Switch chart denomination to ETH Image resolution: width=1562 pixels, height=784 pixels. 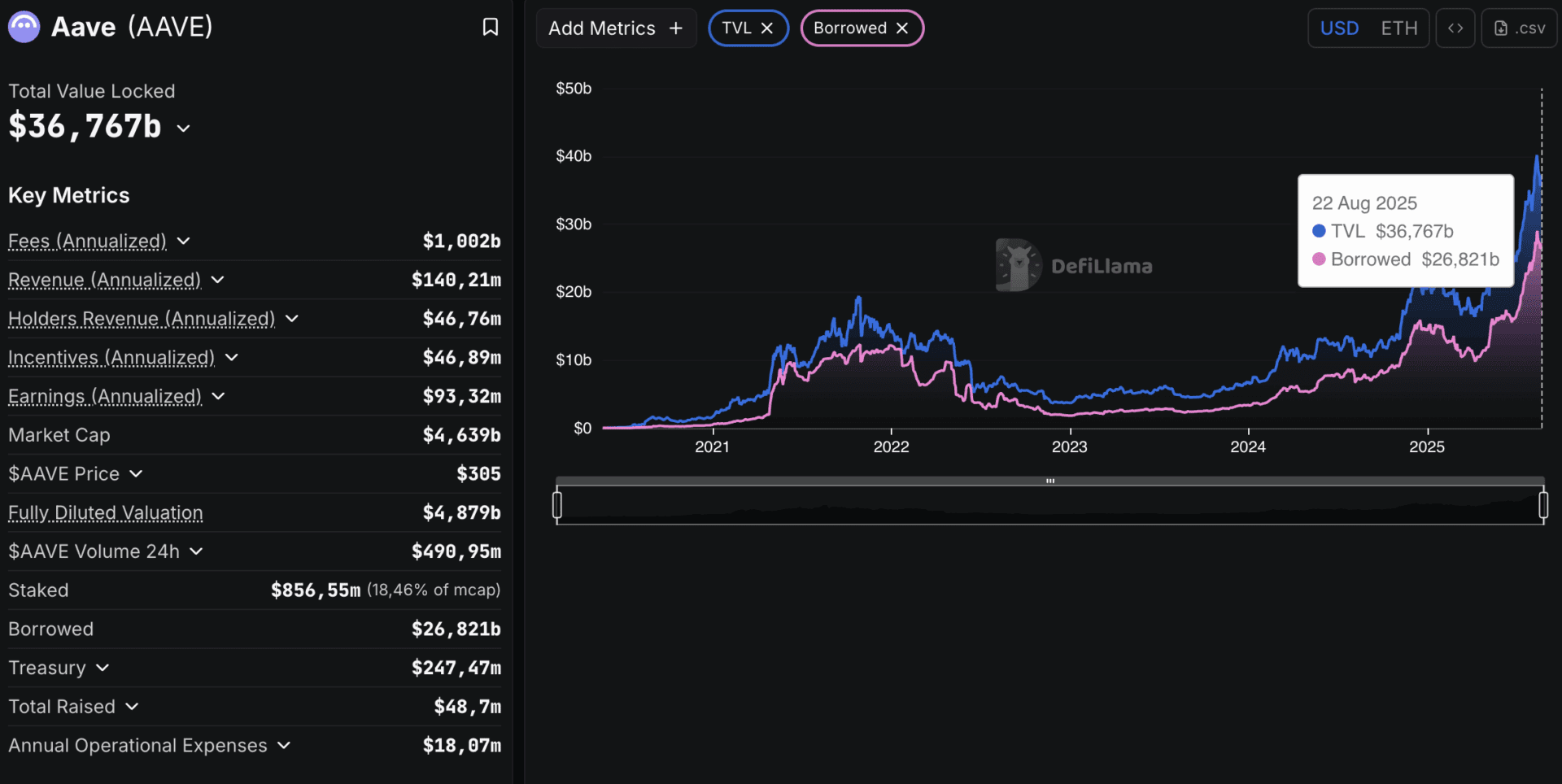1399,28
